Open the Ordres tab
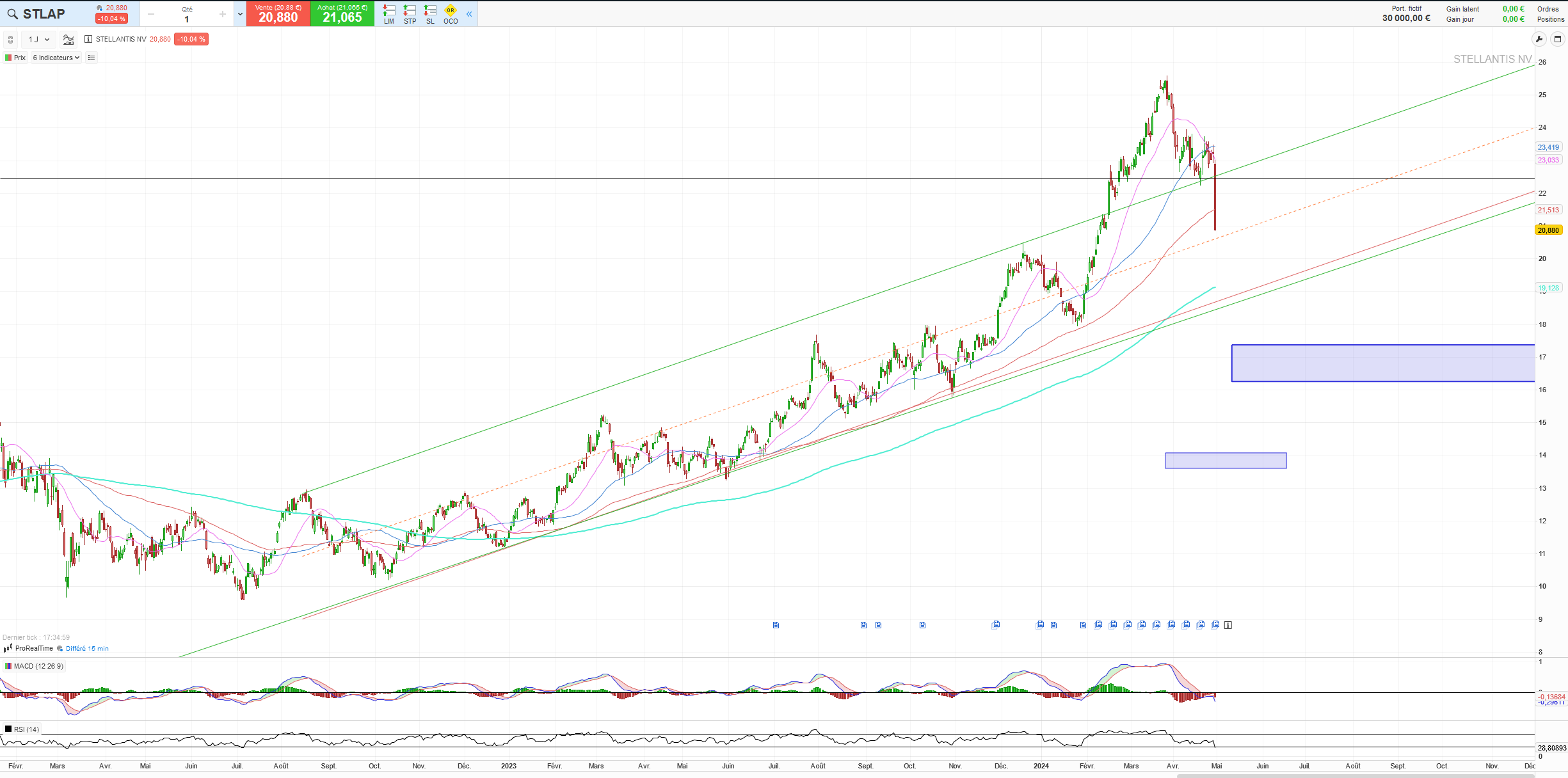1568x778 pixels. click(x=1548, y=9)
